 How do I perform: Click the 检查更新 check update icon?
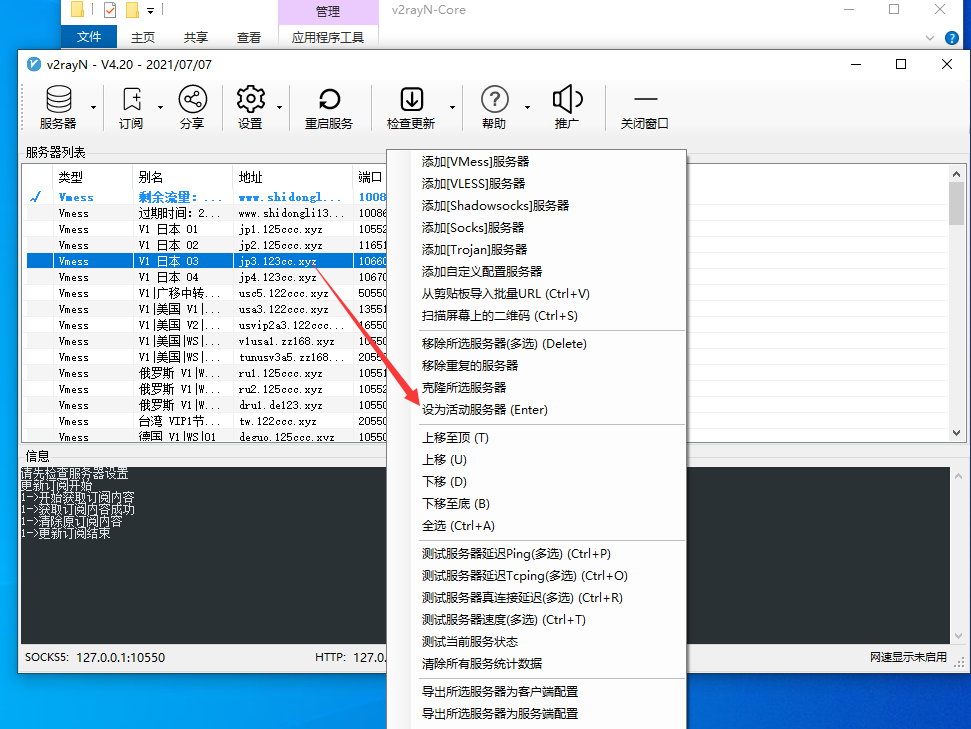411,107
